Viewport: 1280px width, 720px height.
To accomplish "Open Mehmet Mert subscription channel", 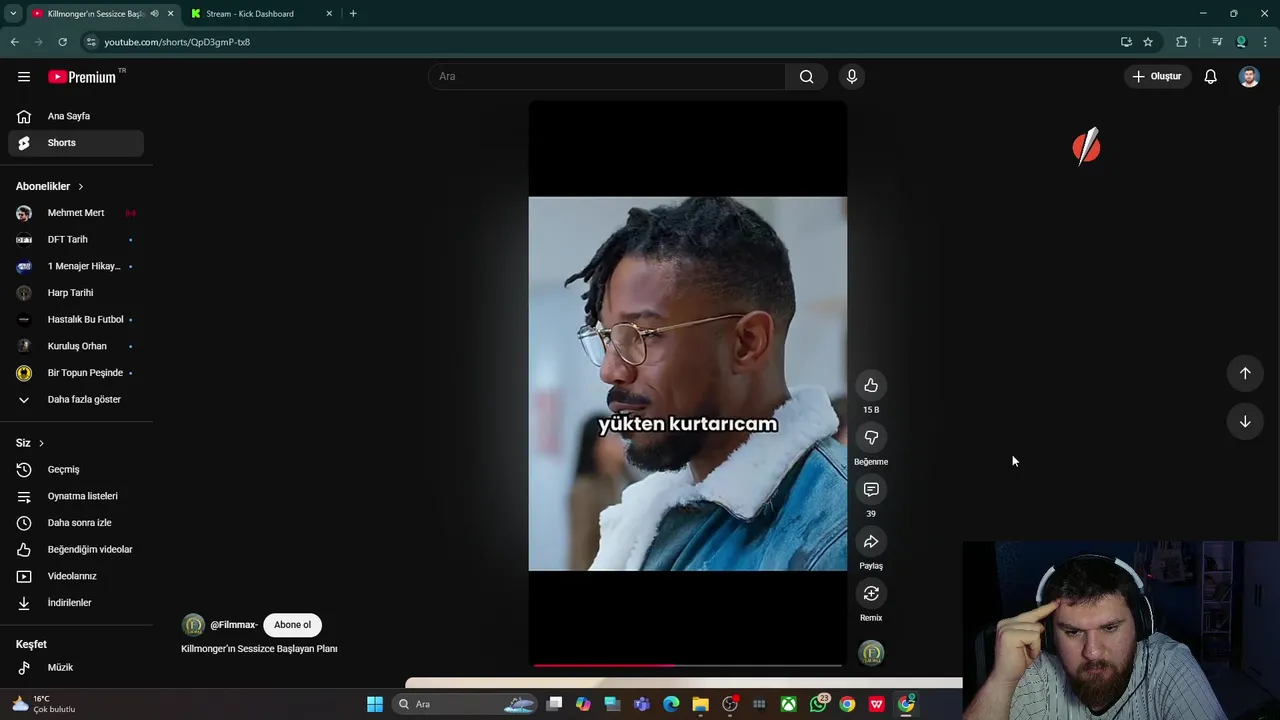I will [76, 213].
